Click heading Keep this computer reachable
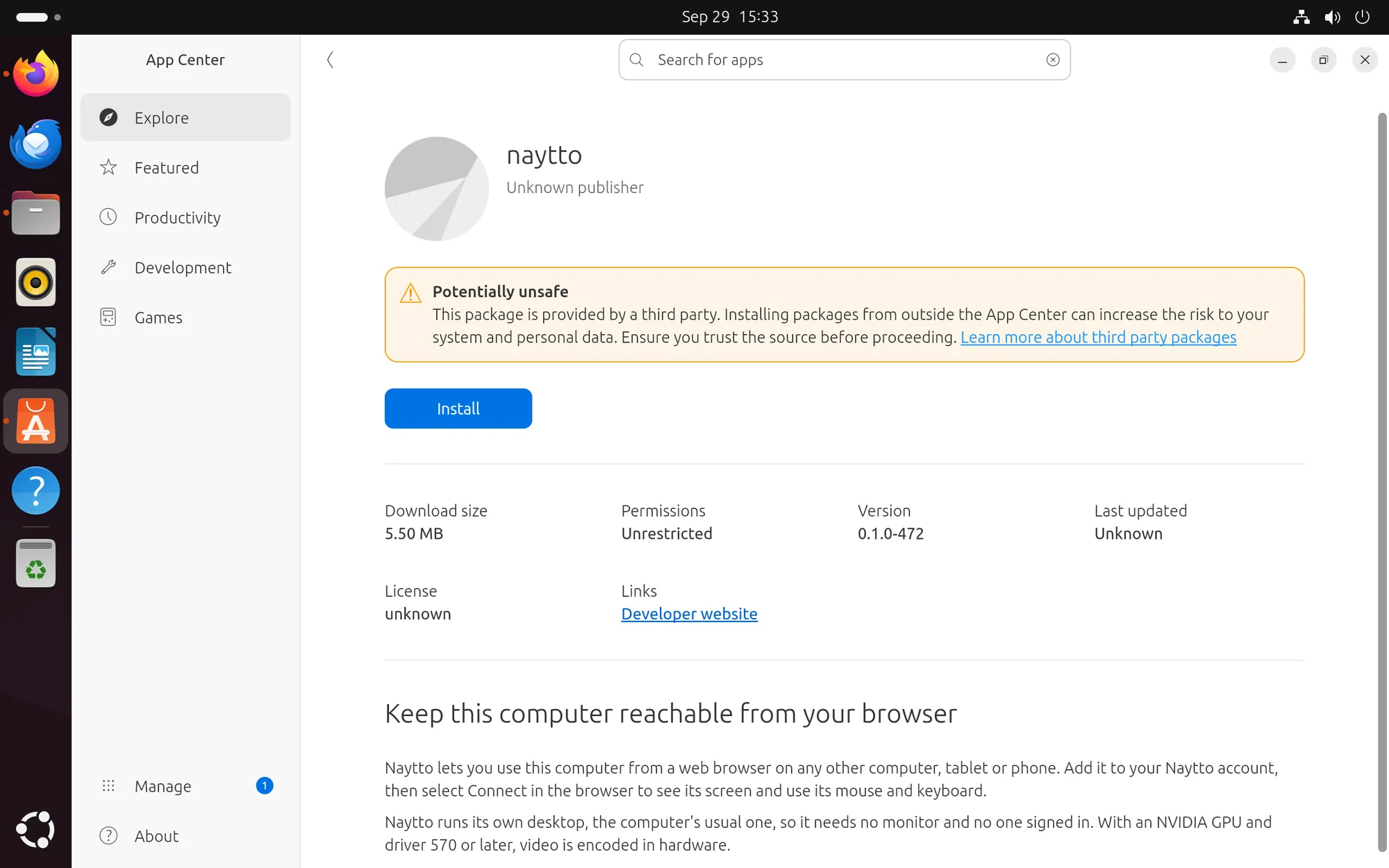The width and height of the screenshot is (1389, 868). tap(671, 713)
